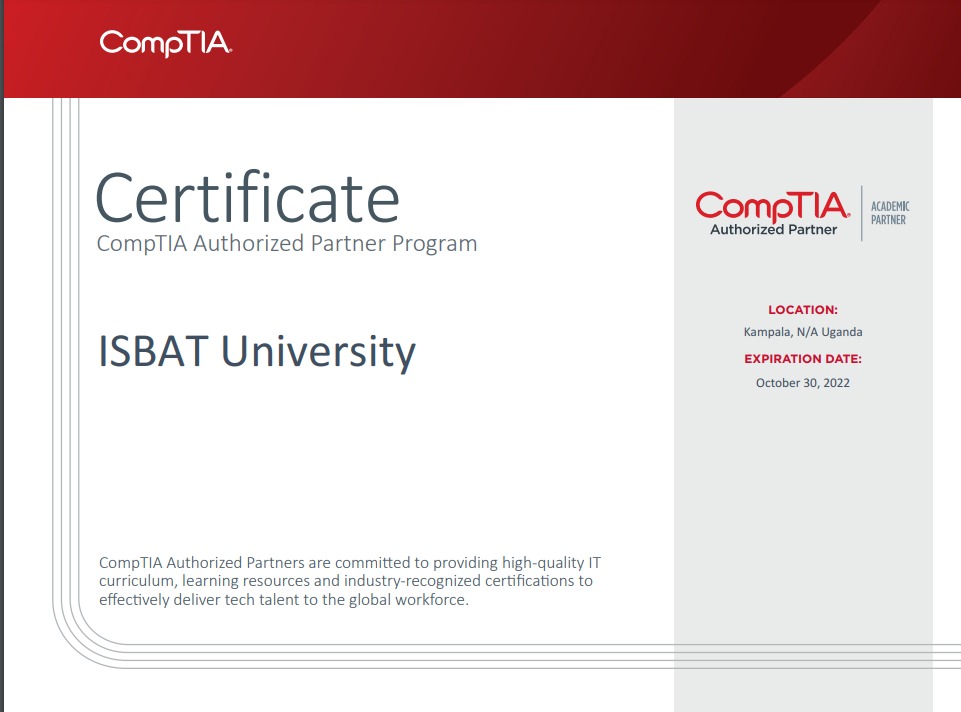This screenshot has width=961, height=712.
Task: Click 'Authorized Partner' text under red logo
Action: [x=773, y=230]
